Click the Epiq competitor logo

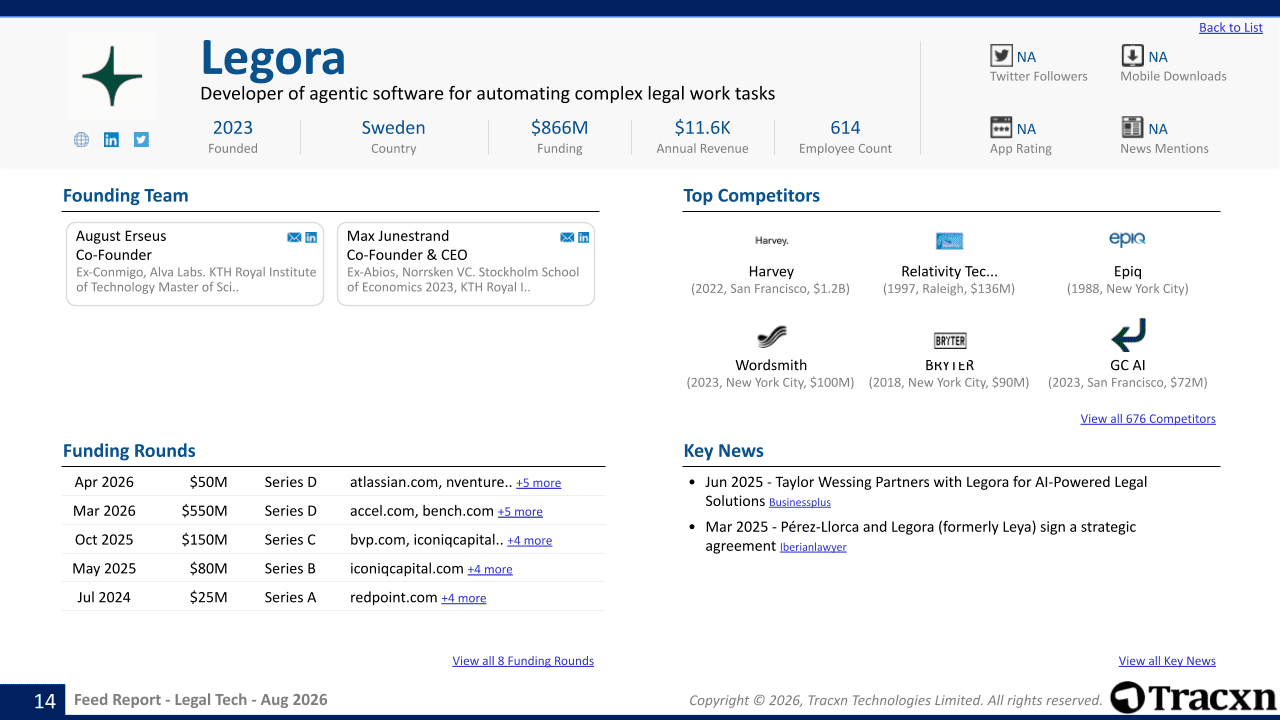pyautogui.click(x=1127, y=239)
